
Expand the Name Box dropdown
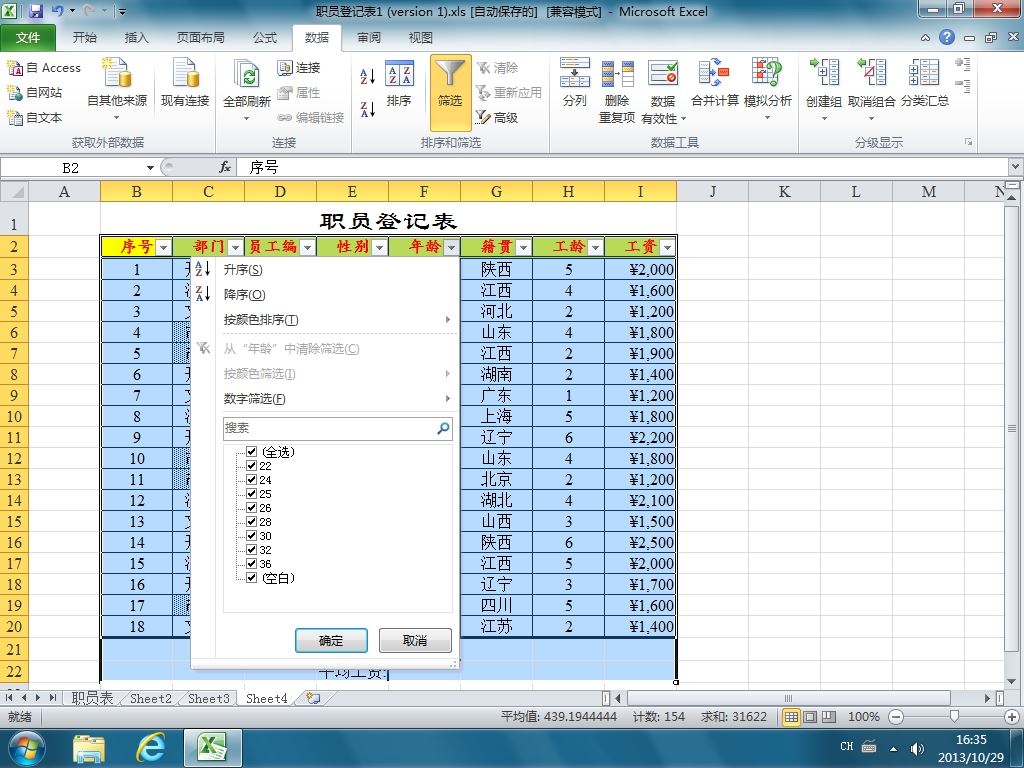pos(150,168)
